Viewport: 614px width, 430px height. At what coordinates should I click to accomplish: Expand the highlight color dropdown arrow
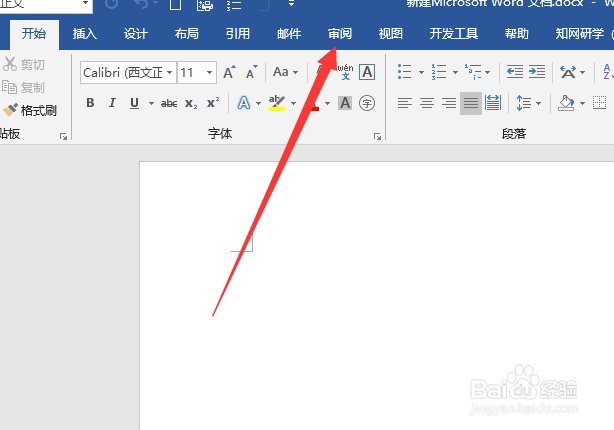(293, 104)
